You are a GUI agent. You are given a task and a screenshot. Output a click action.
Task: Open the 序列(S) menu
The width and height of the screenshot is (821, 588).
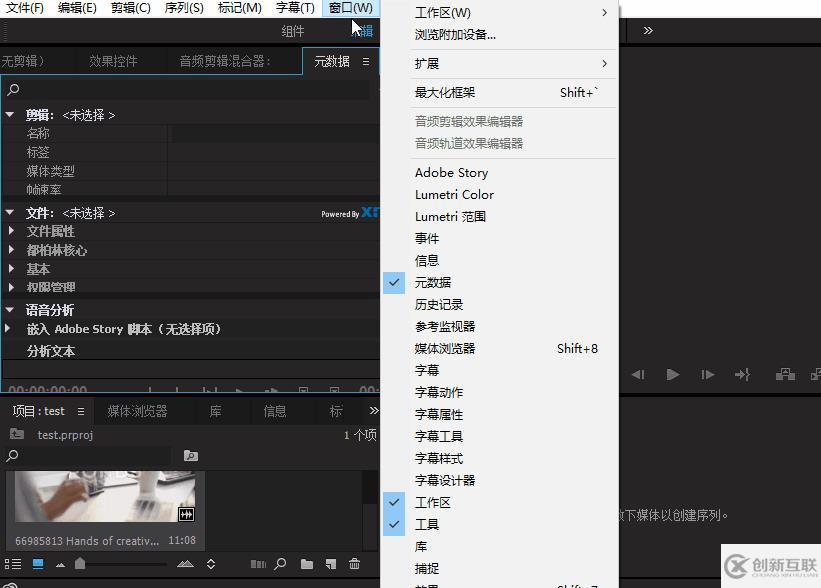coord(184,8)
